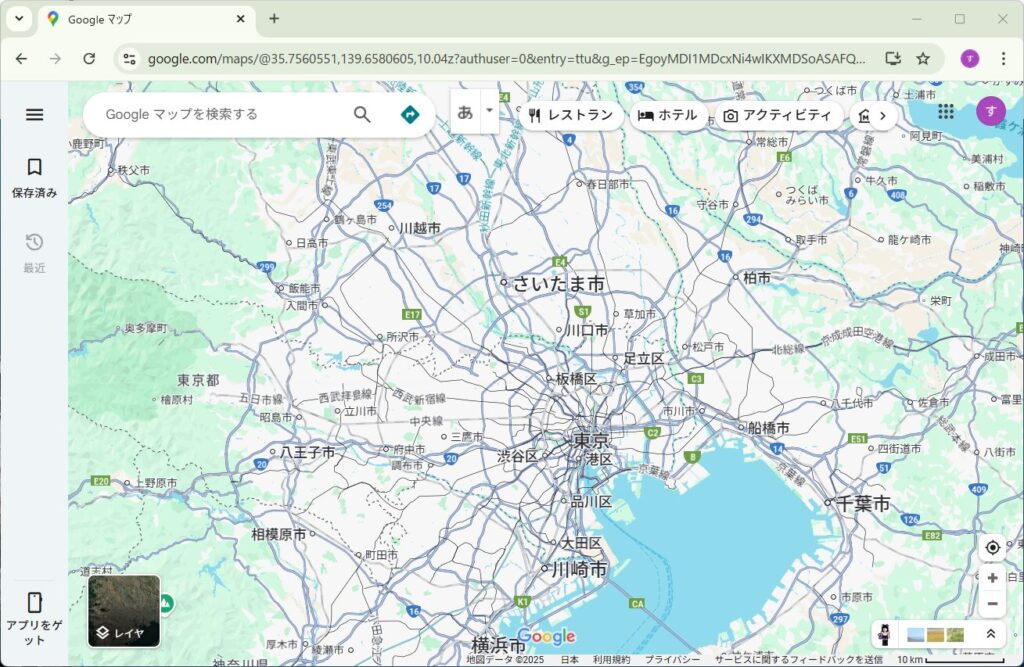Click the green park marker near レイヤ
This screenshot has height=667, width=1024.
(x=166, y=604)
